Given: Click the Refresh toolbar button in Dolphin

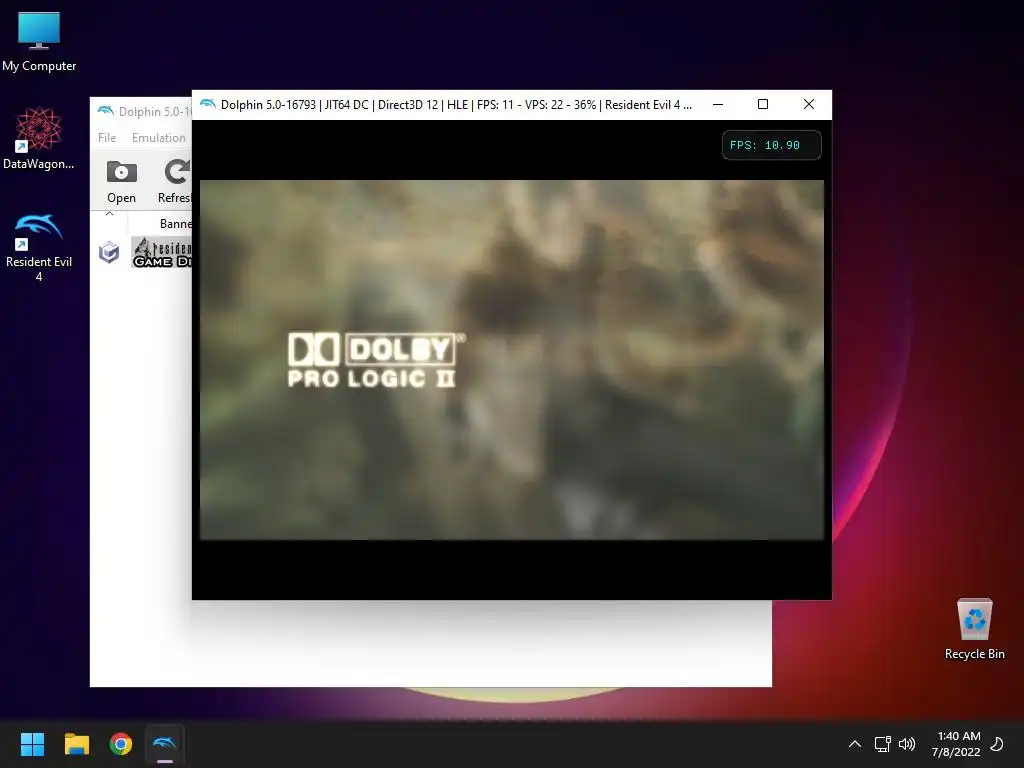Looking at the screenshot, I should point(175,182).
